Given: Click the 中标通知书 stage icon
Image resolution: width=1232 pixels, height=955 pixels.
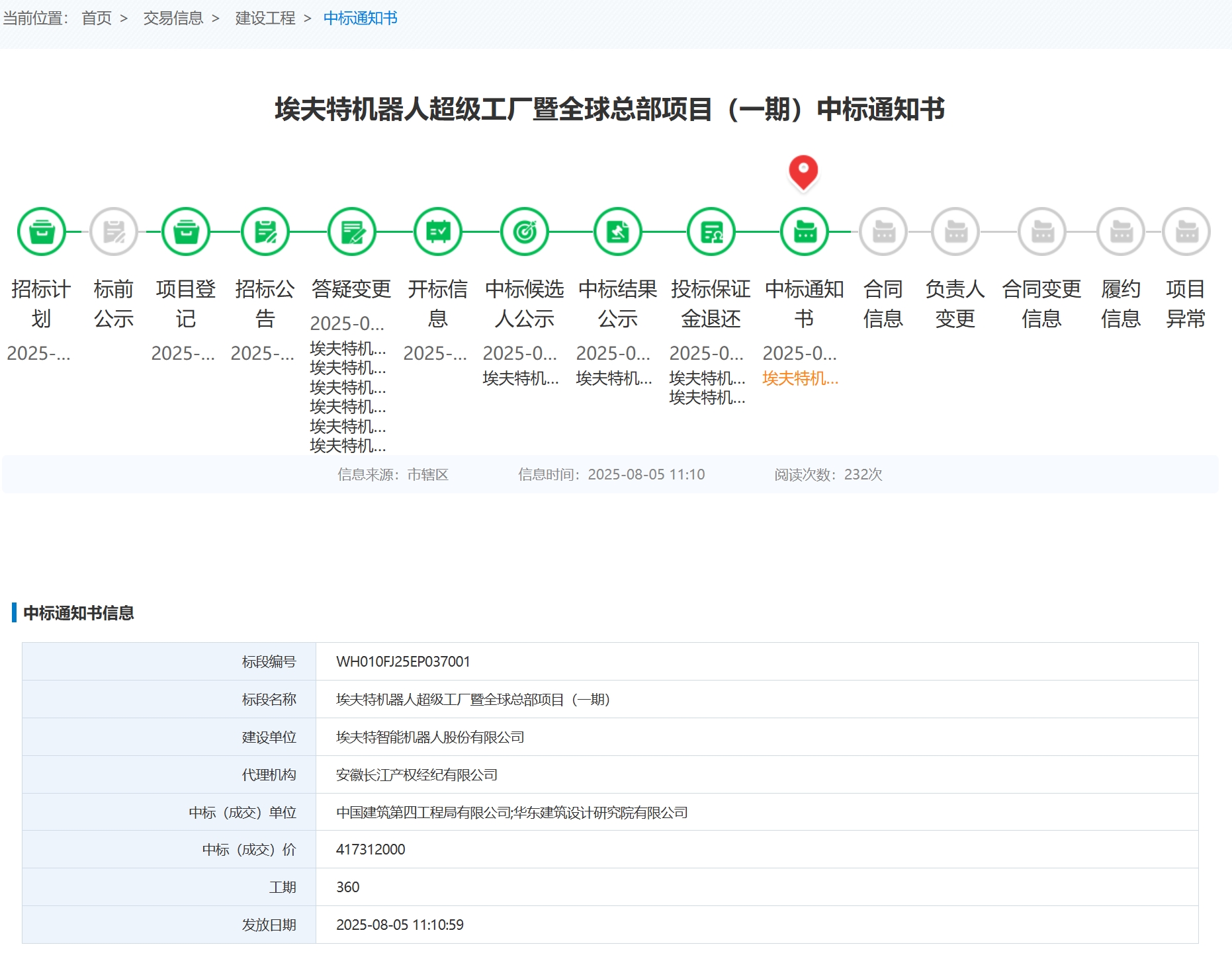Looking at the screenshot, I should coord(805,232).
